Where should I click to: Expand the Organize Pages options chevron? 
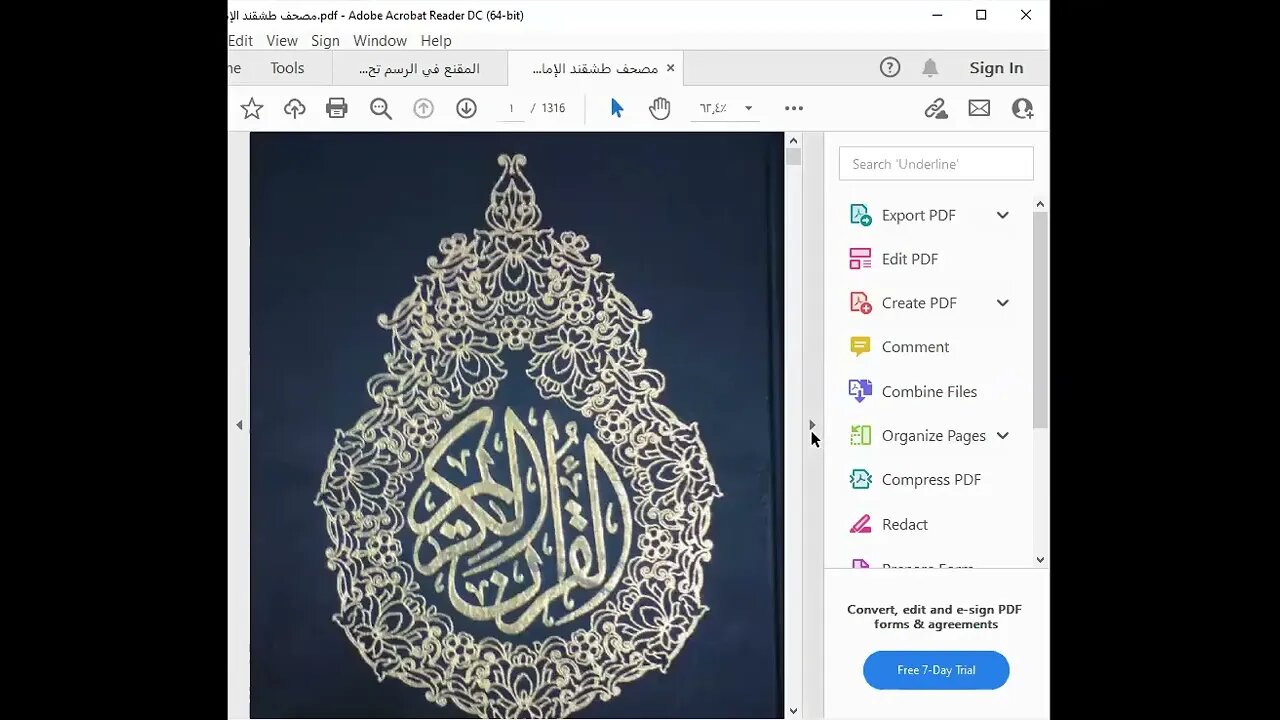[1002, 435]
